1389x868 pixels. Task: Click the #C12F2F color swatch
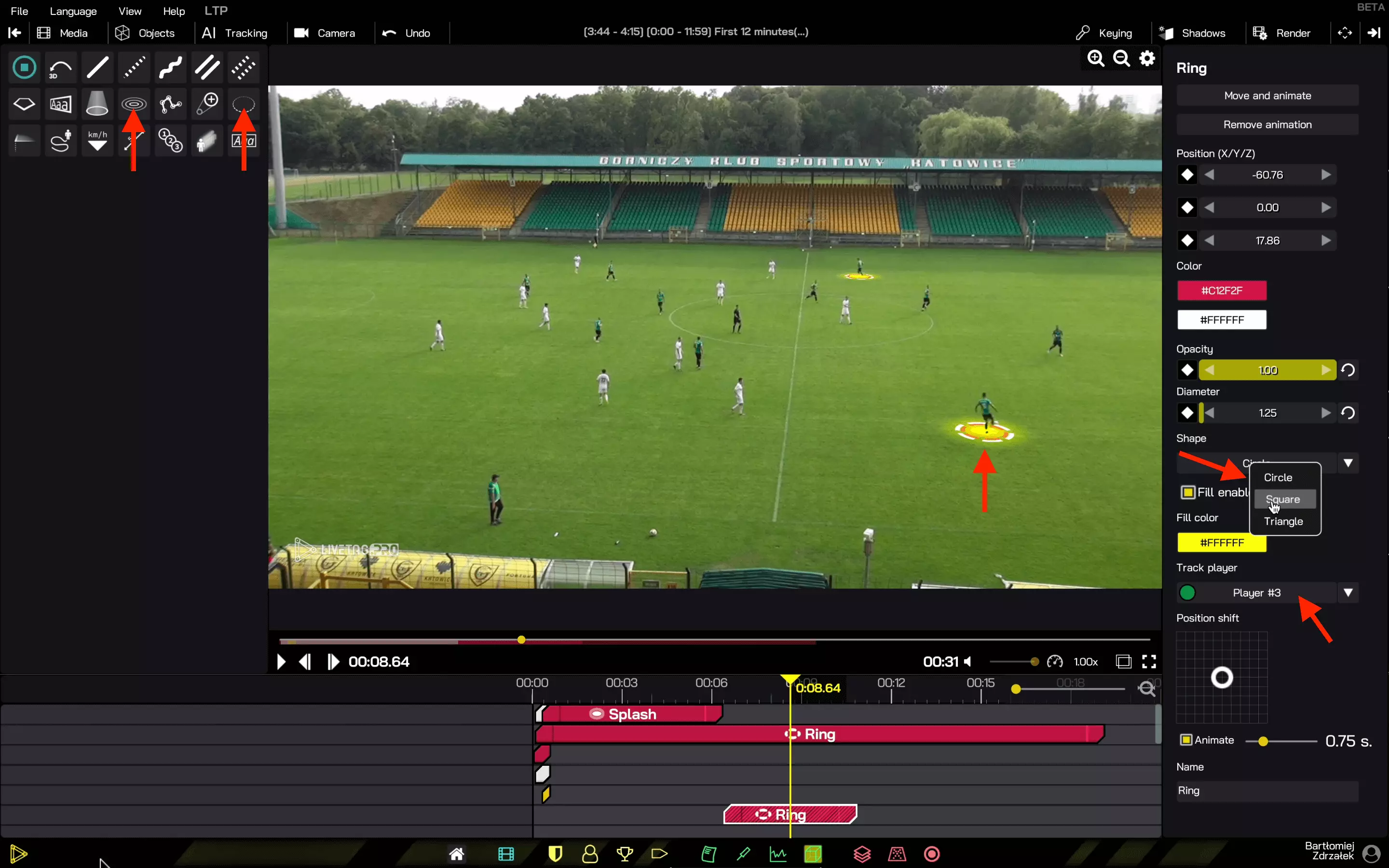[x=1221, y=290]
